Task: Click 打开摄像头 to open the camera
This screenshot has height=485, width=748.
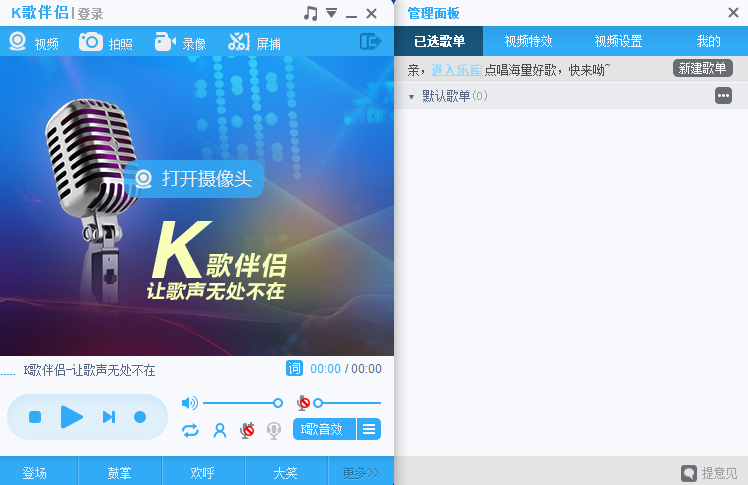Action: (194, 179)
